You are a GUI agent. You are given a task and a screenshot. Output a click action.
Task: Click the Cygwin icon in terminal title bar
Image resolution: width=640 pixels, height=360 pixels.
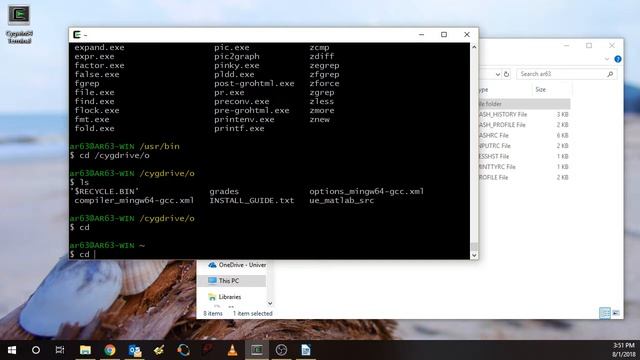[77, 35]
